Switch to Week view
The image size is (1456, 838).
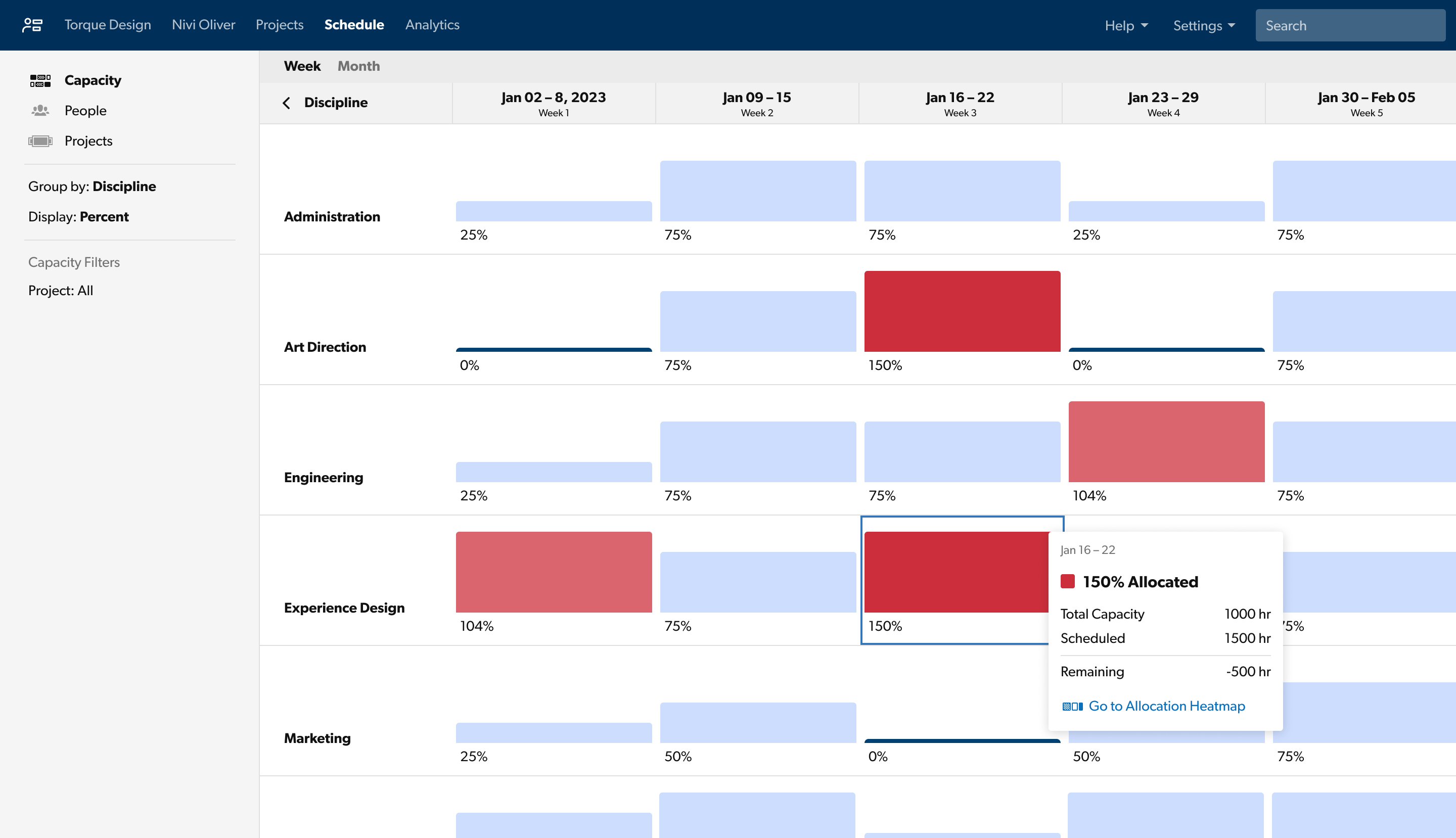[x=302, y=66]
